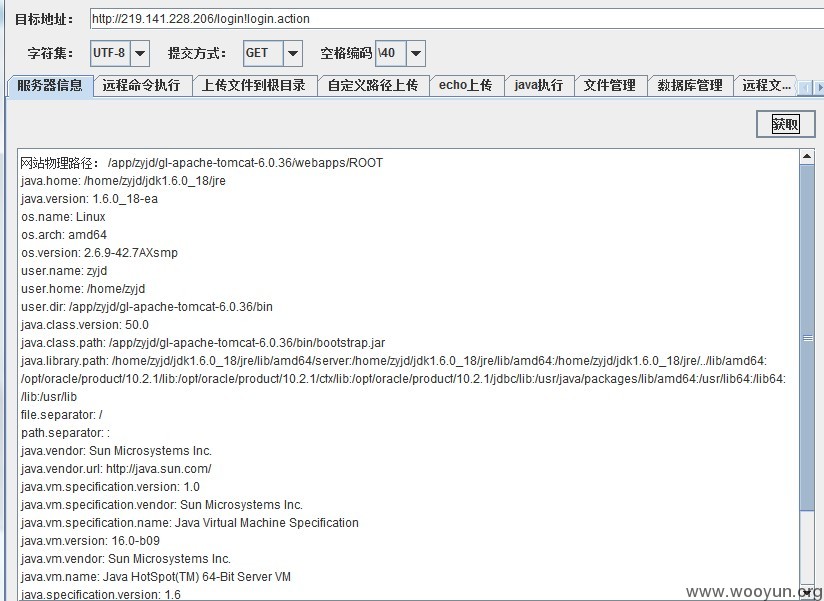824x601 pixels.
Task: Click the 获取 button
Action: point(786,125)
